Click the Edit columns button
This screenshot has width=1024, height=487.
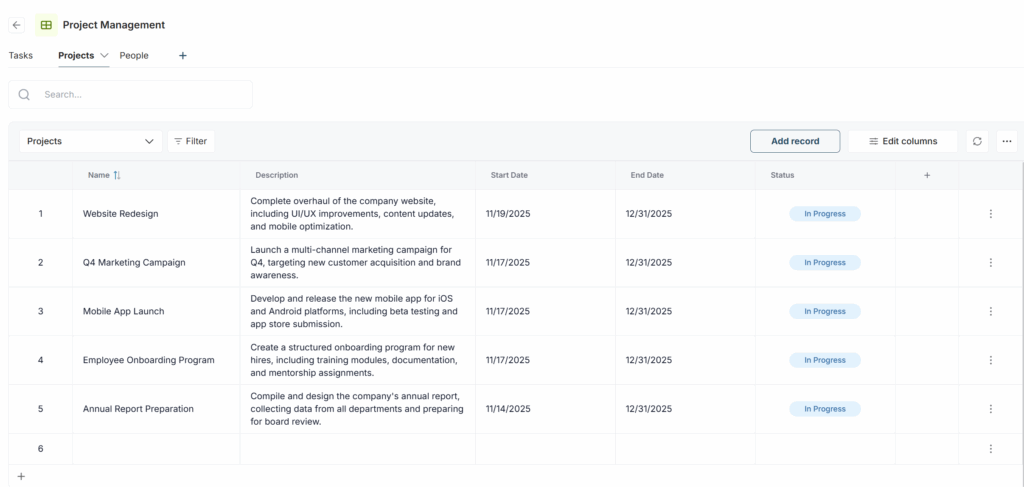click(902, 141)
